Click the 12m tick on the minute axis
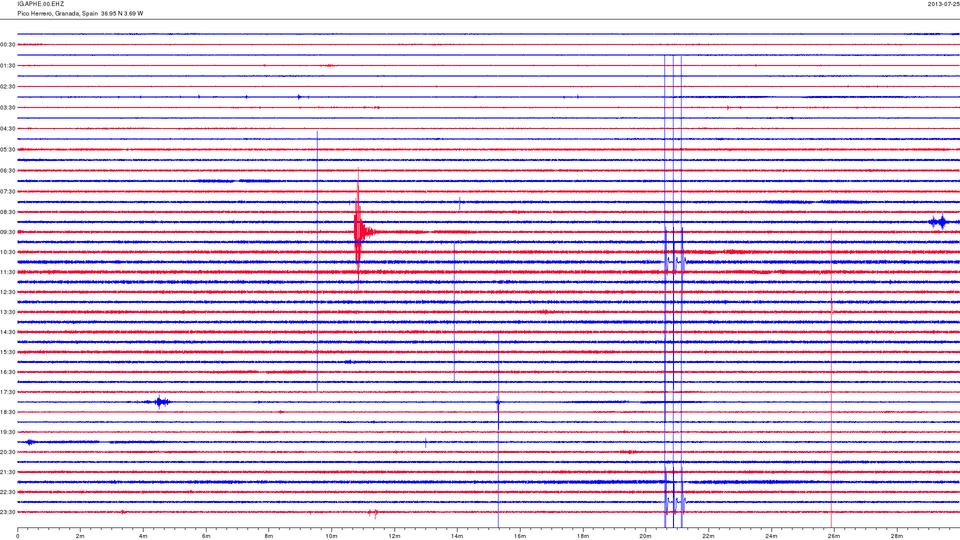Screen dimensions: 960x540 394,536
